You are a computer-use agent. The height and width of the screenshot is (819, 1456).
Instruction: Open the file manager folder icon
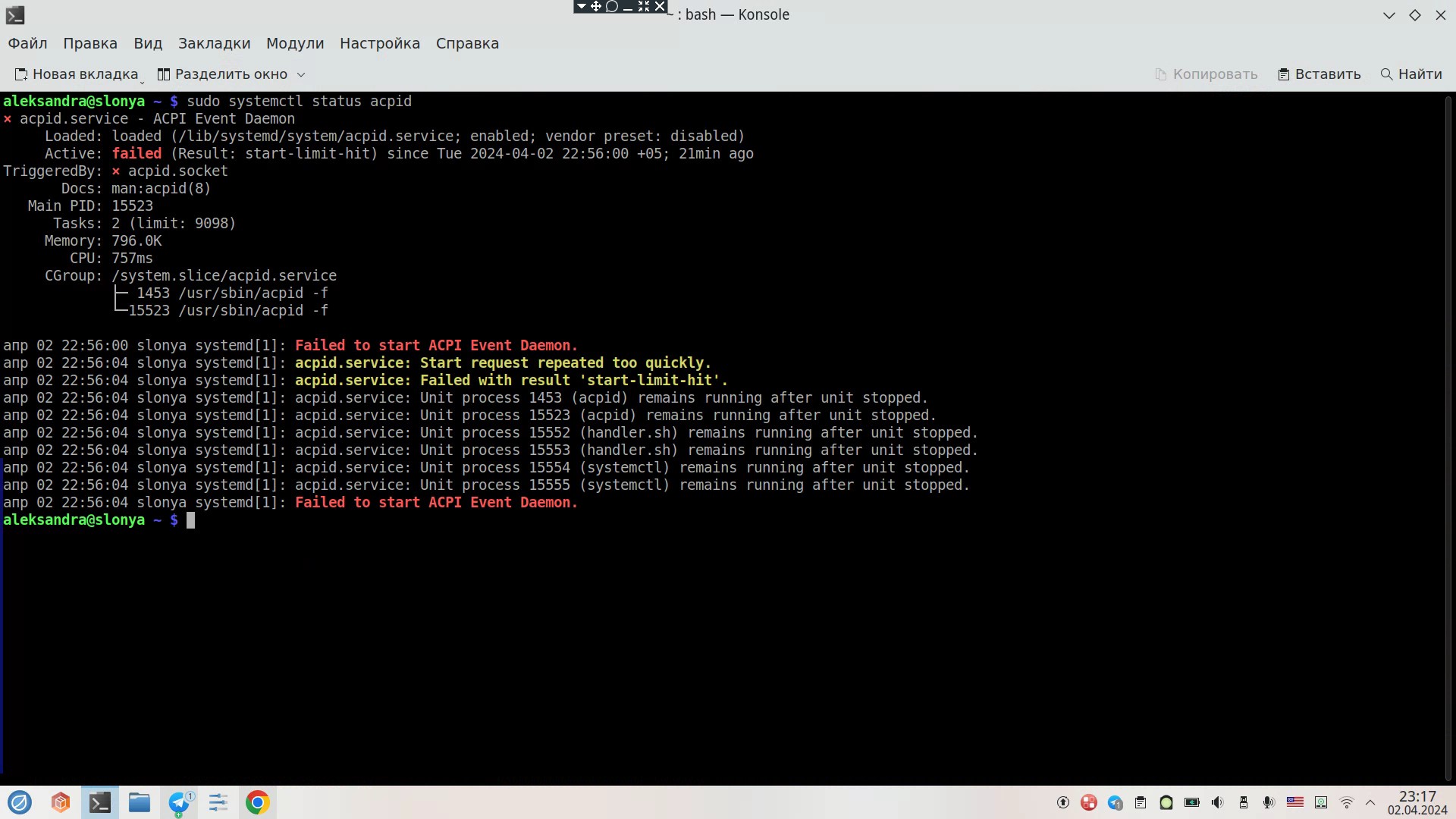pos(140,802)
